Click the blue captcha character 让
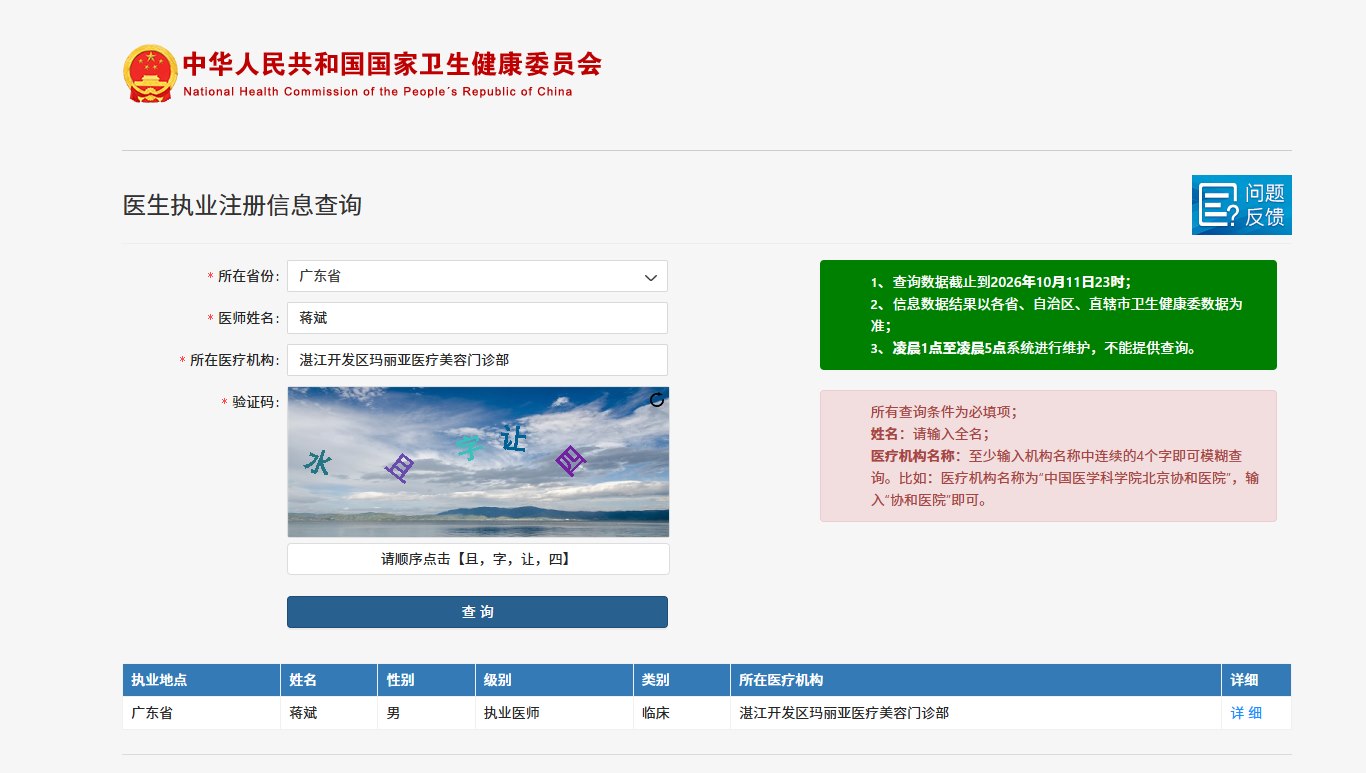The width and height of the screenshot is (1366, 773). click(513, 439)
